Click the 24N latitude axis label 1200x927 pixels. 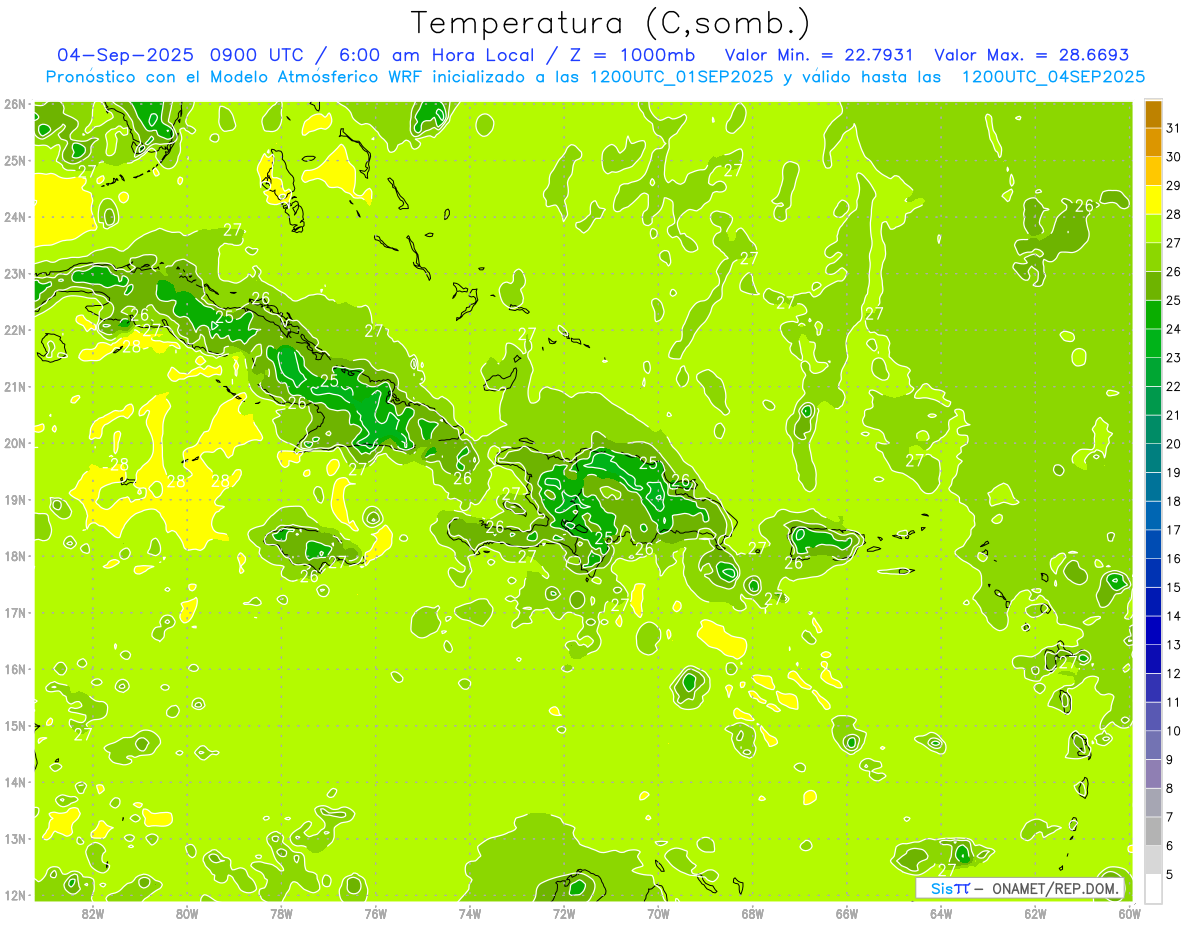coord(15,217)
